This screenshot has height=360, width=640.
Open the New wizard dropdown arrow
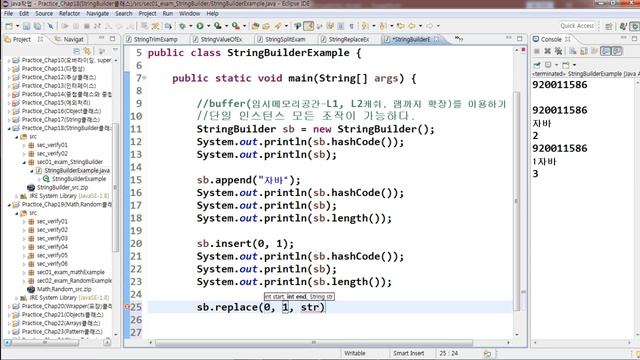coord(18,26)
